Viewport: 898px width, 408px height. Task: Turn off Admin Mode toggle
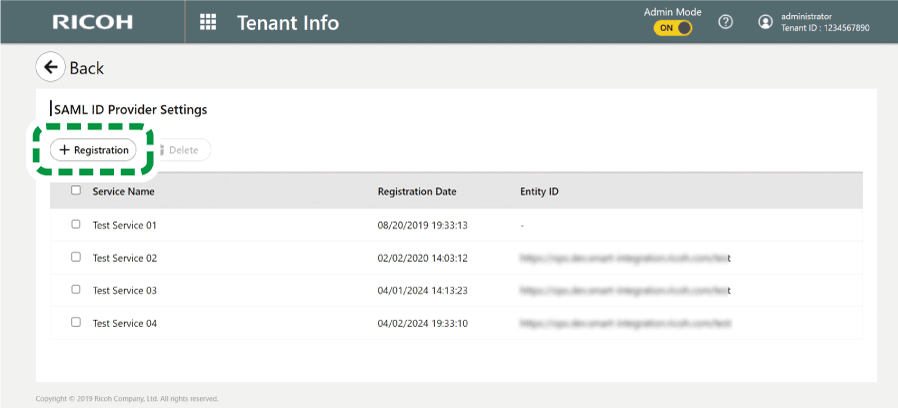coord(673,28)
